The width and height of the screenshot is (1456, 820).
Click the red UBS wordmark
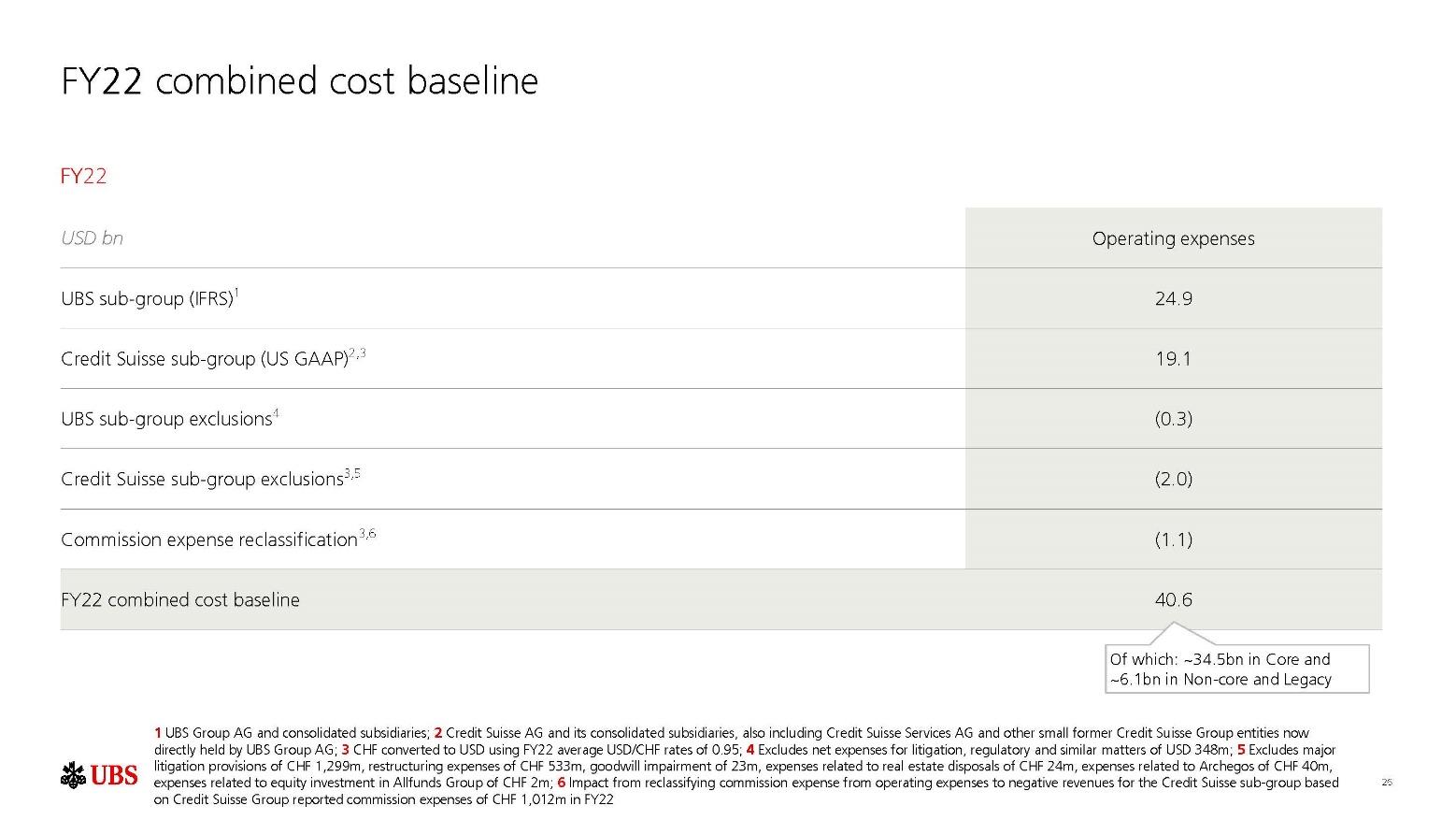click(114, 775)
